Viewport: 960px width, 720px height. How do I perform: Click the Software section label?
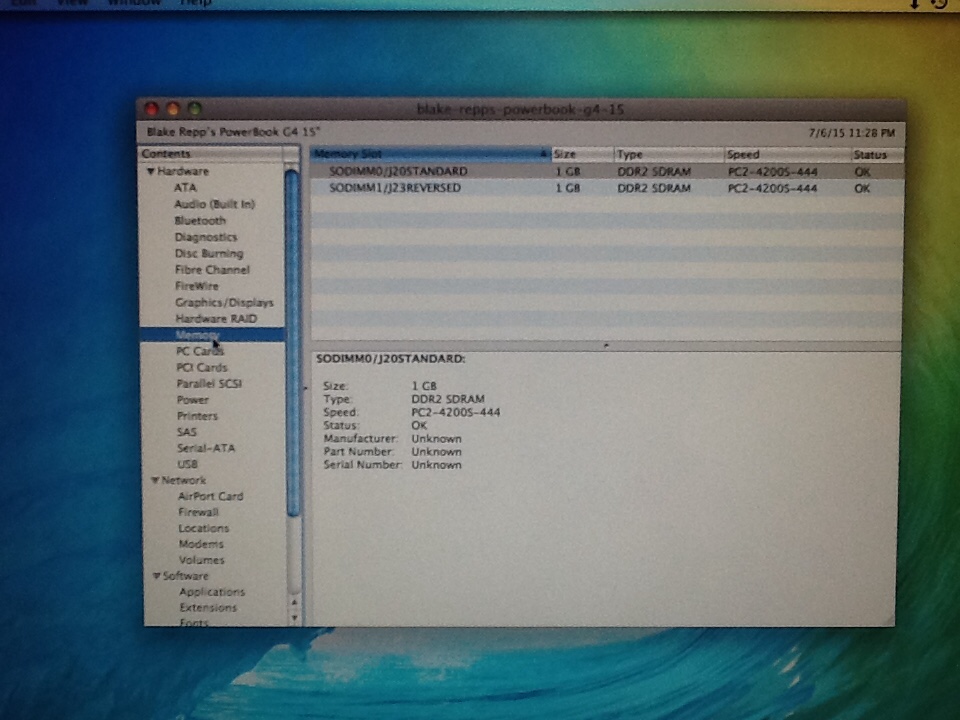pyautogui.click(x=186, y=576)
